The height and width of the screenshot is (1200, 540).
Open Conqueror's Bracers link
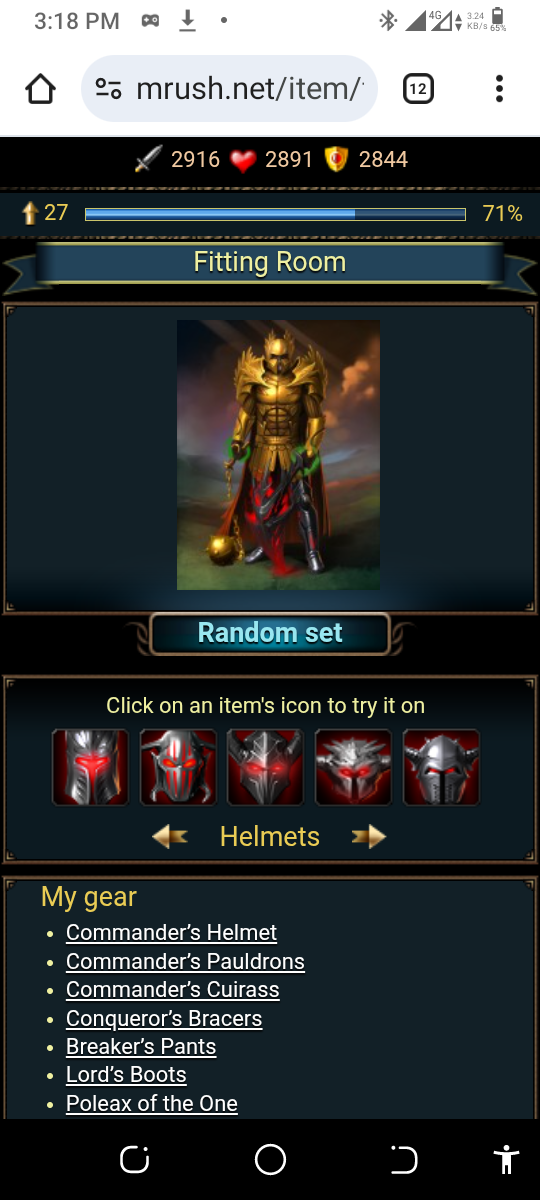click(164, 1019)
